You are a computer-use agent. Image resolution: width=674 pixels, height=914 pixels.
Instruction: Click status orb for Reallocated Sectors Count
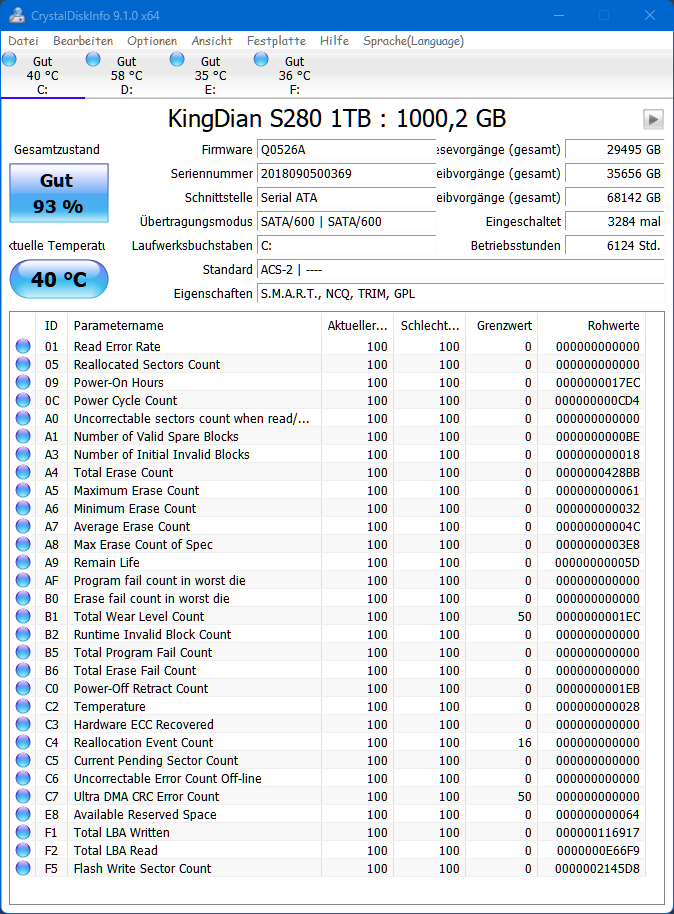(x=23, y=364)
